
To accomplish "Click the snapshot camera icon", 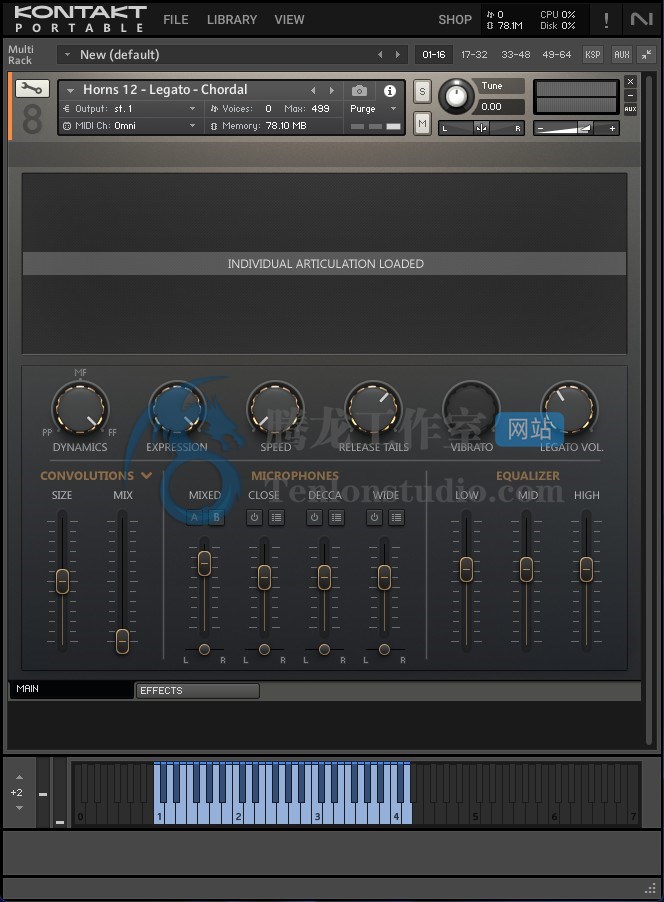I will (x=359, y=91).
